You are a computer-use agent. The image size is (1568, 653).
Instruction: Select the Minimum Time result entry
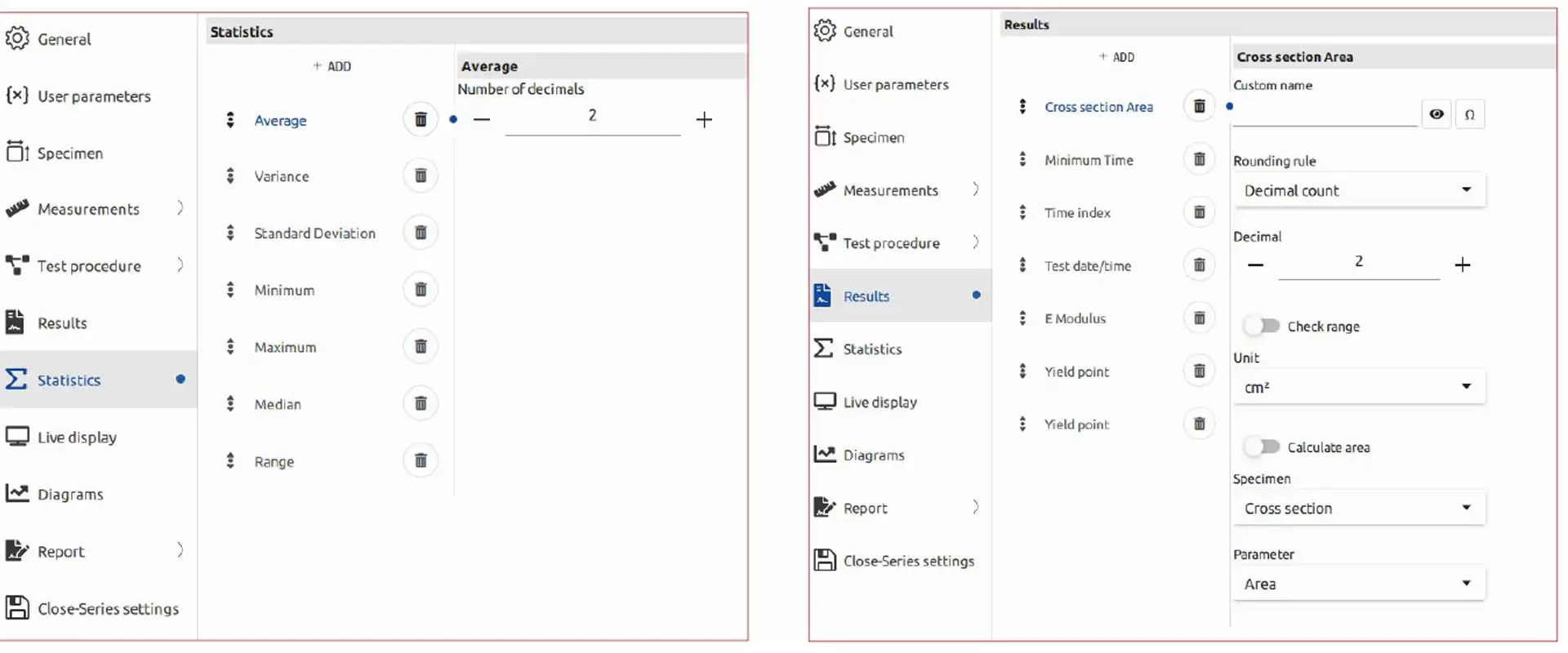click(x=1089, y=159)
